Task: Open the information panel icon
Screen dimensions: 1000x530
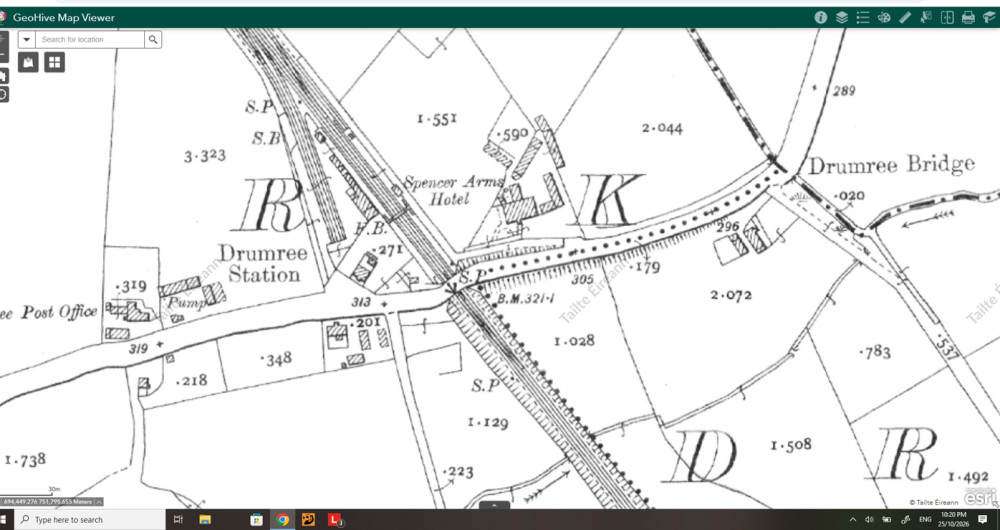Action: (821, 17)
